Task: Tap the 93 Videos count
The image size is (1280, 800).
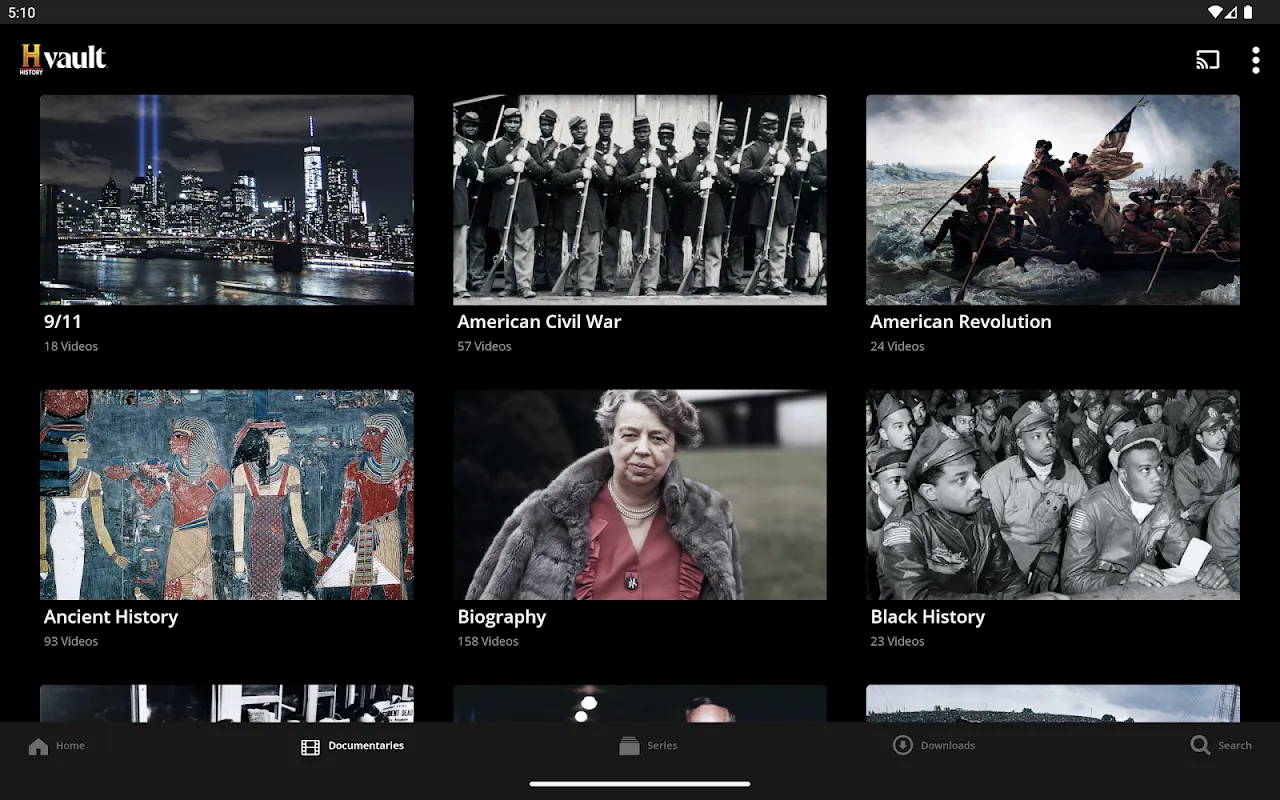Action: (x=71, y=642)
